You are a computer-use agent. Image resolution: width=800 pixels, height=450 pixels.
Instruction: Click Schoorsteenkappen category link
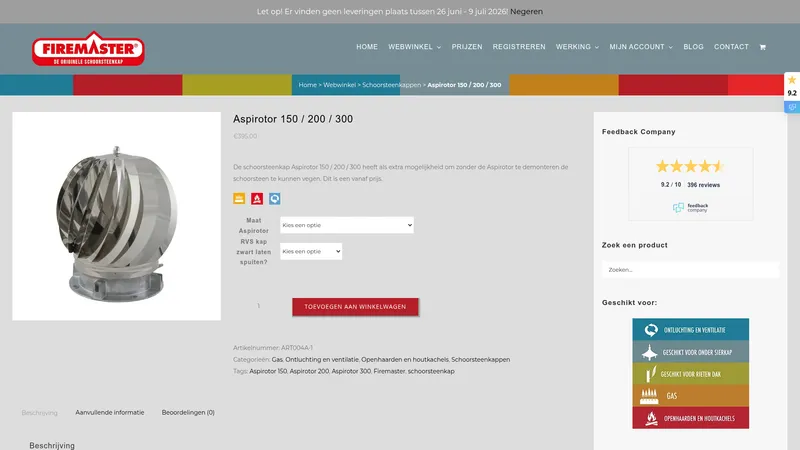pyautogui.click(x=481, y=360)
